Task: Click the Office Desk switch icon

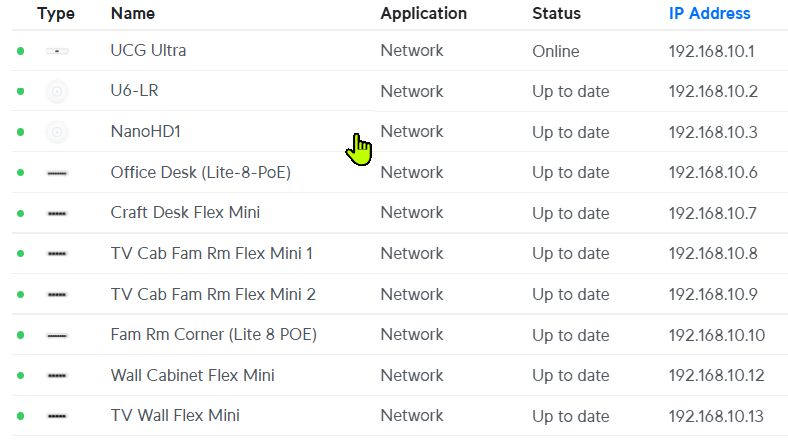Action: [57, 173]
